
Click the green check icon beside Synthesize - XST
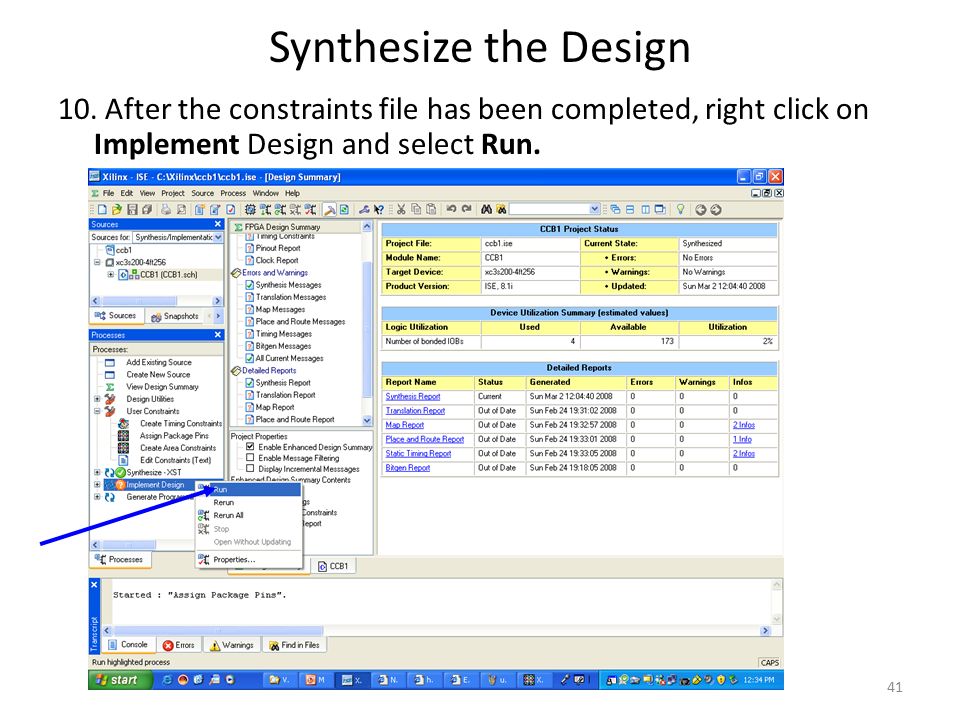[x=121, y=473]
